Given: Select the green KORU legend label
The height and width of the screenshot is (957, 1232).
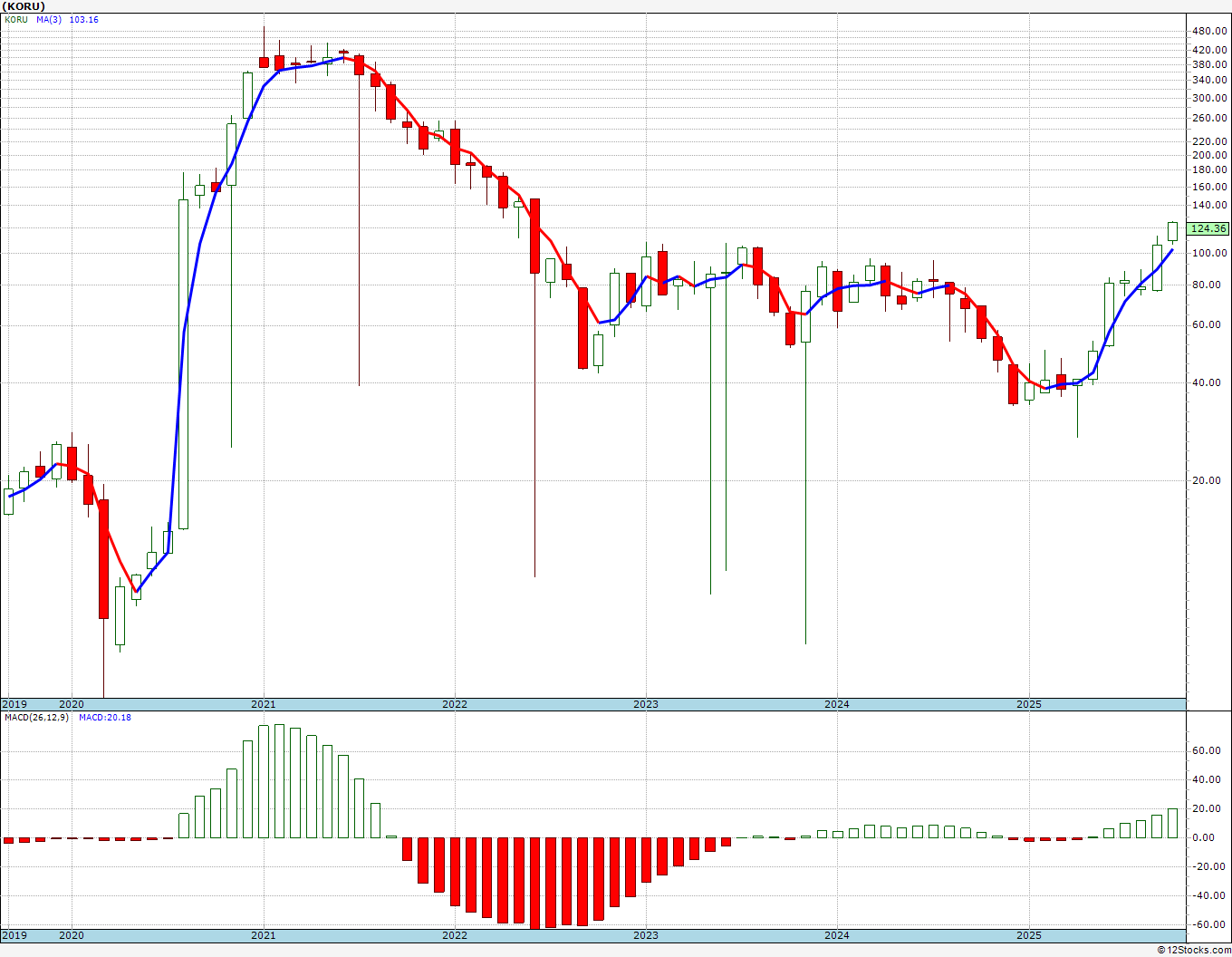Looking at the screenshot, I should click(16, 19).
